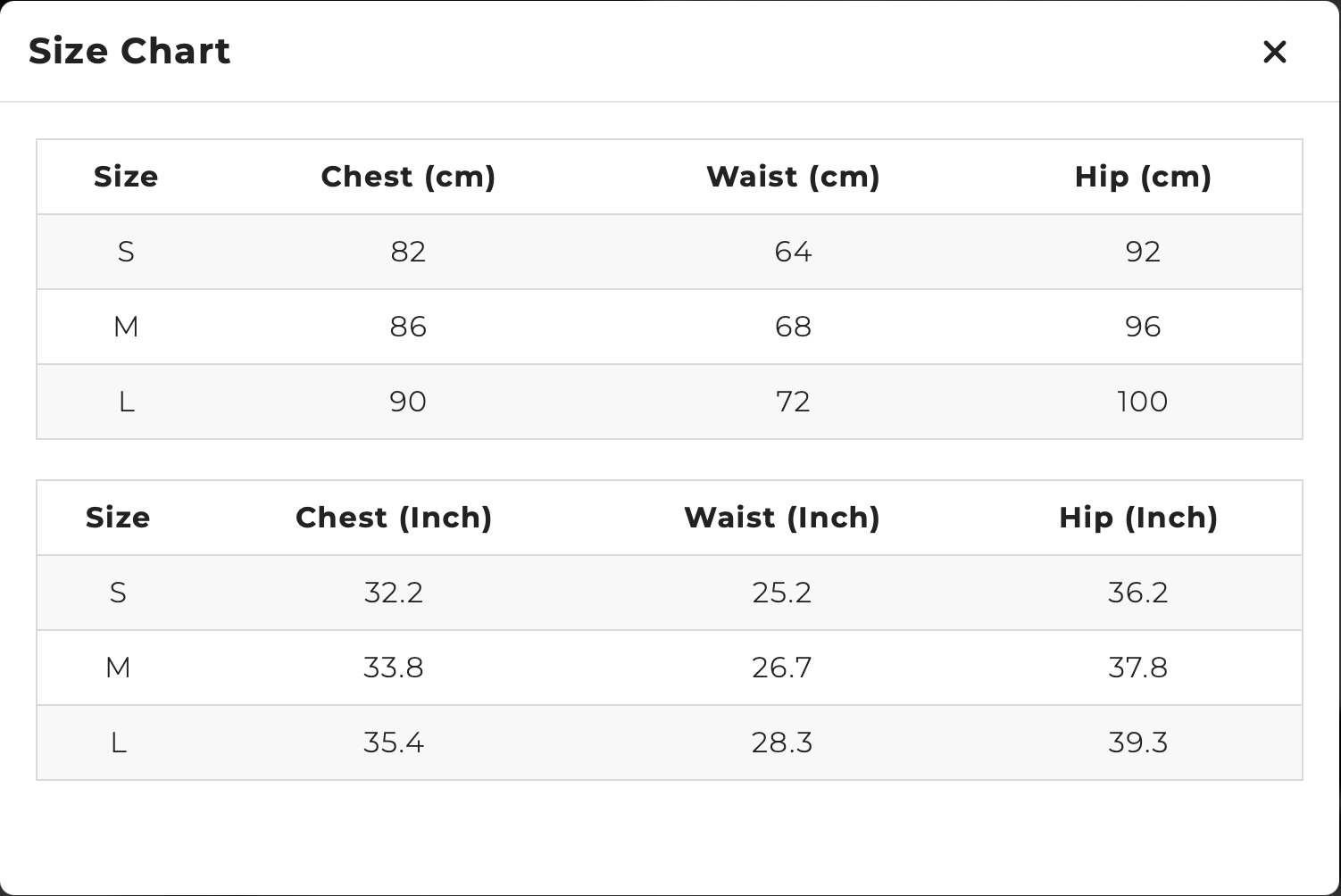Select the hip value 100 cell
The width and height of the screenshot is (1341, 896).
tap(1143, 402)
